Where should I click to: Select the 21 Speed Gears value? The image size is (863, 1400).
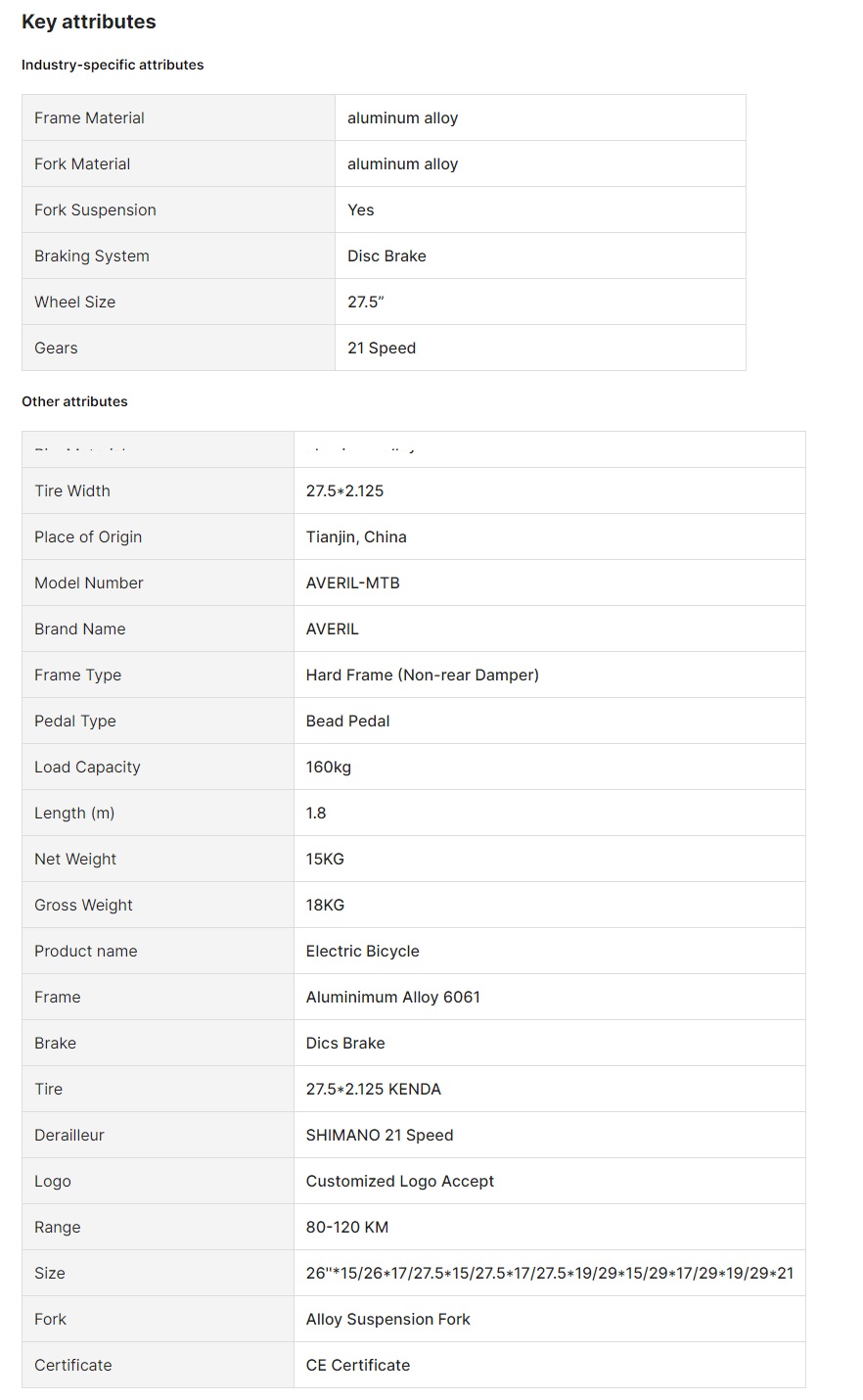point(382,348)
